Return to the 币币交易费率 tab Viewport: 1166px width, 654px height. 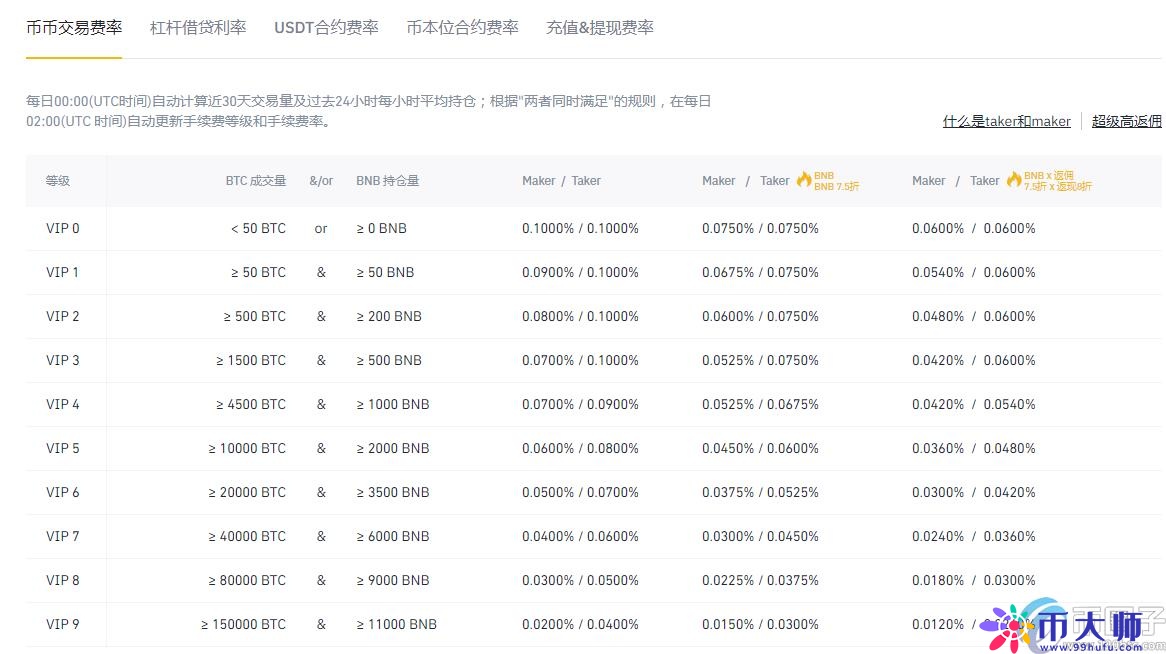coord(73,28)
